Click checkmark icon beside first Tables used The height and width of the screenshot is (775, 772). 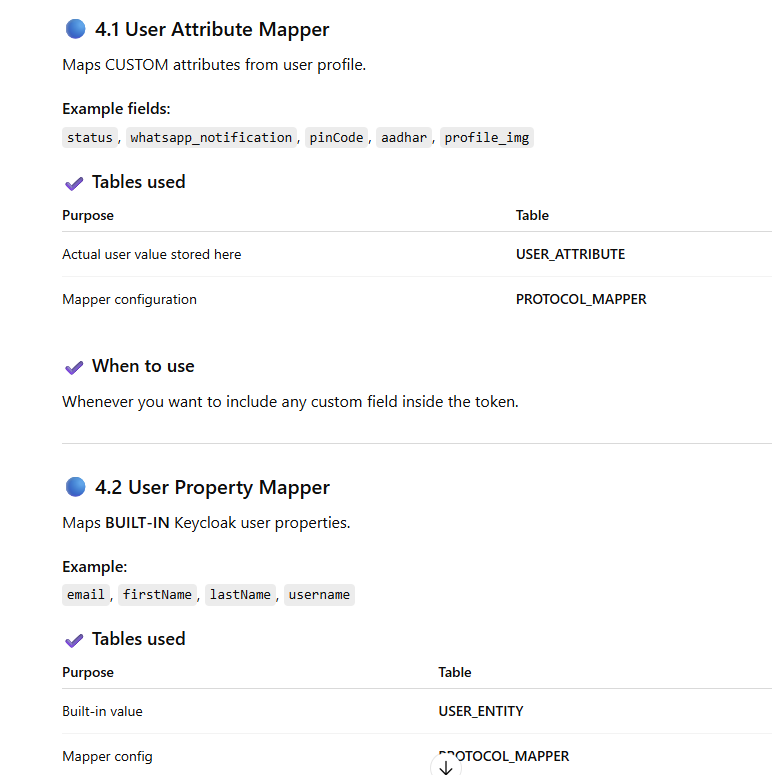(x=73, y=183)
